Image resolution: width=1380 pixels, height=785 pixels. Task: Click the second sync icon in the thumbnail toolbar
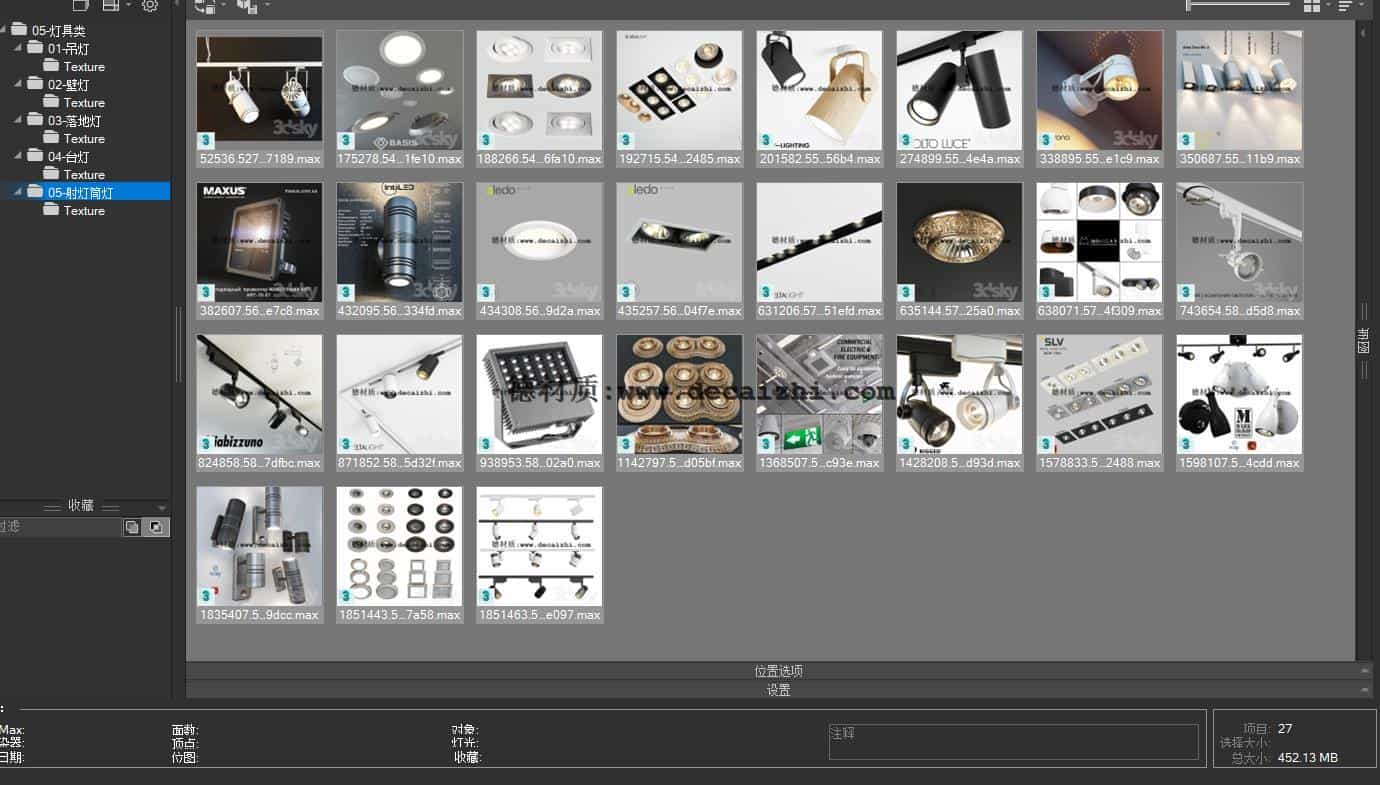pos(245,7)
